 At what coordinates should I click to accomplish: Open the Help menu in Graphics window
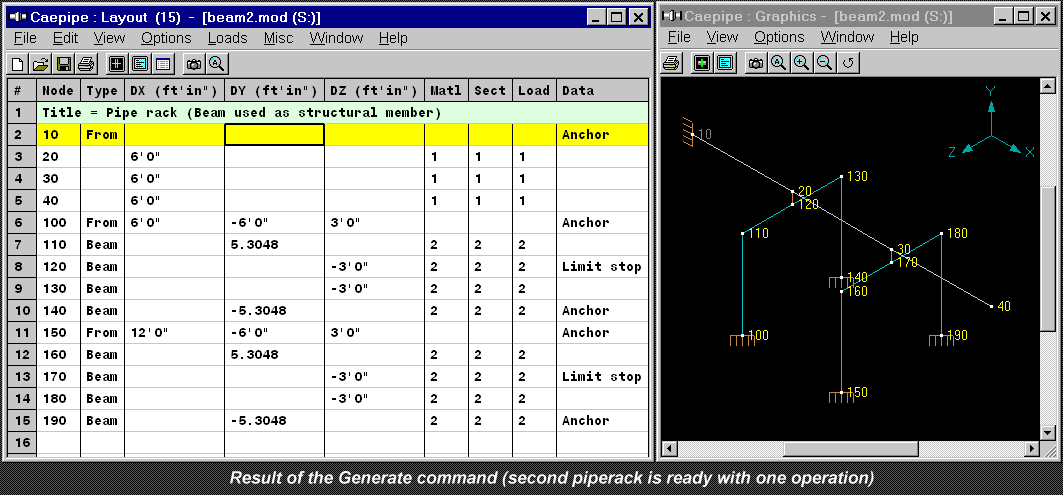pos(904,37)
